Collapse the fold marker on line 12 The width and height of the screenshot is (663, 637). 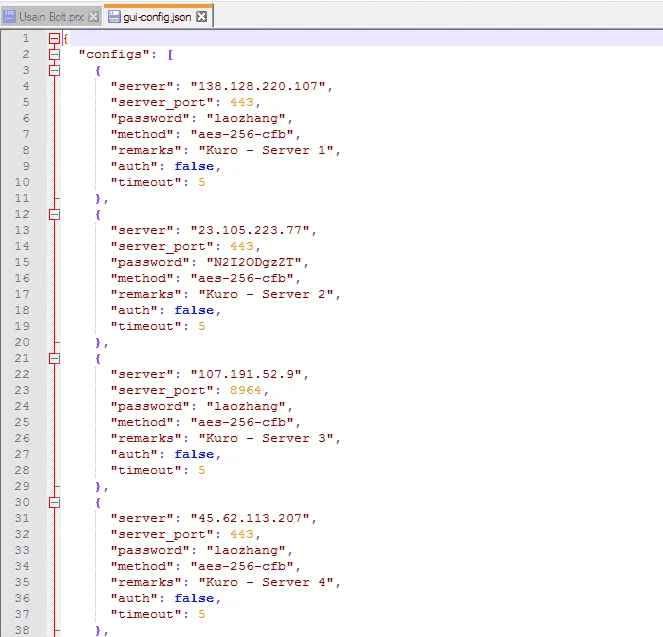pos(54,215)
